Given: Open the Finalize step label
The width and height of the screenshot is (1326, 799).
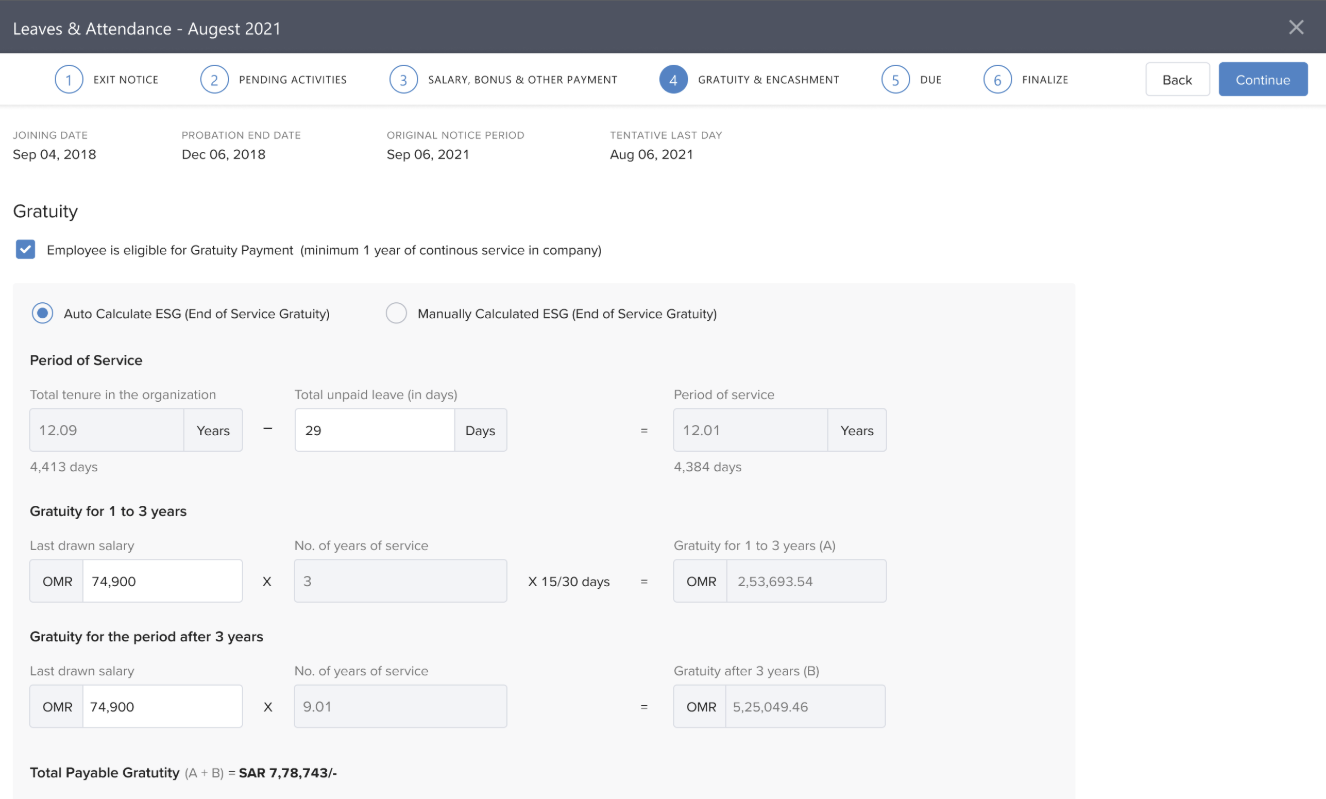Looking at the screenshot, I should pos(1045,80).
